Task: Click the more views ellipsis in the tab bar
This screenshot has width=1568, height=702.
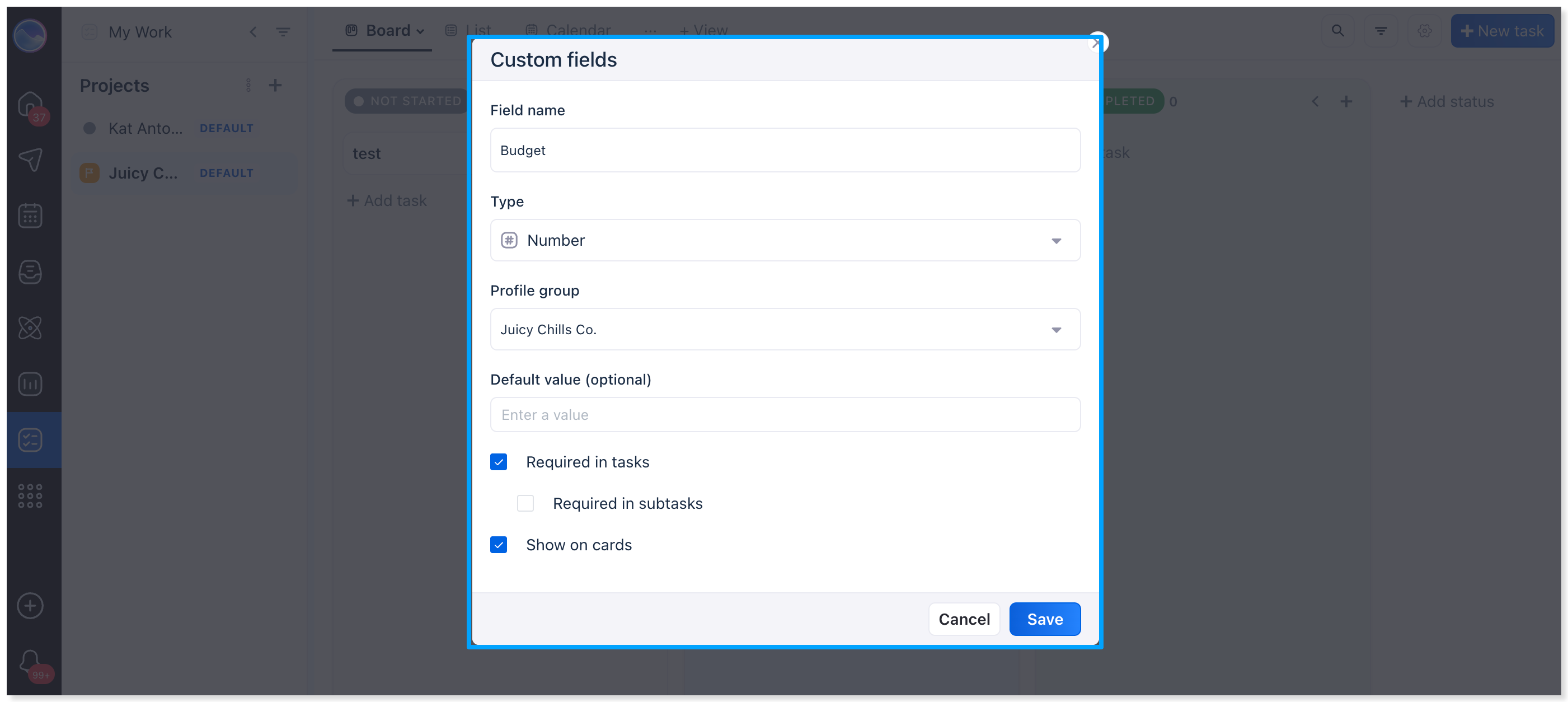Action: [650, 30]
